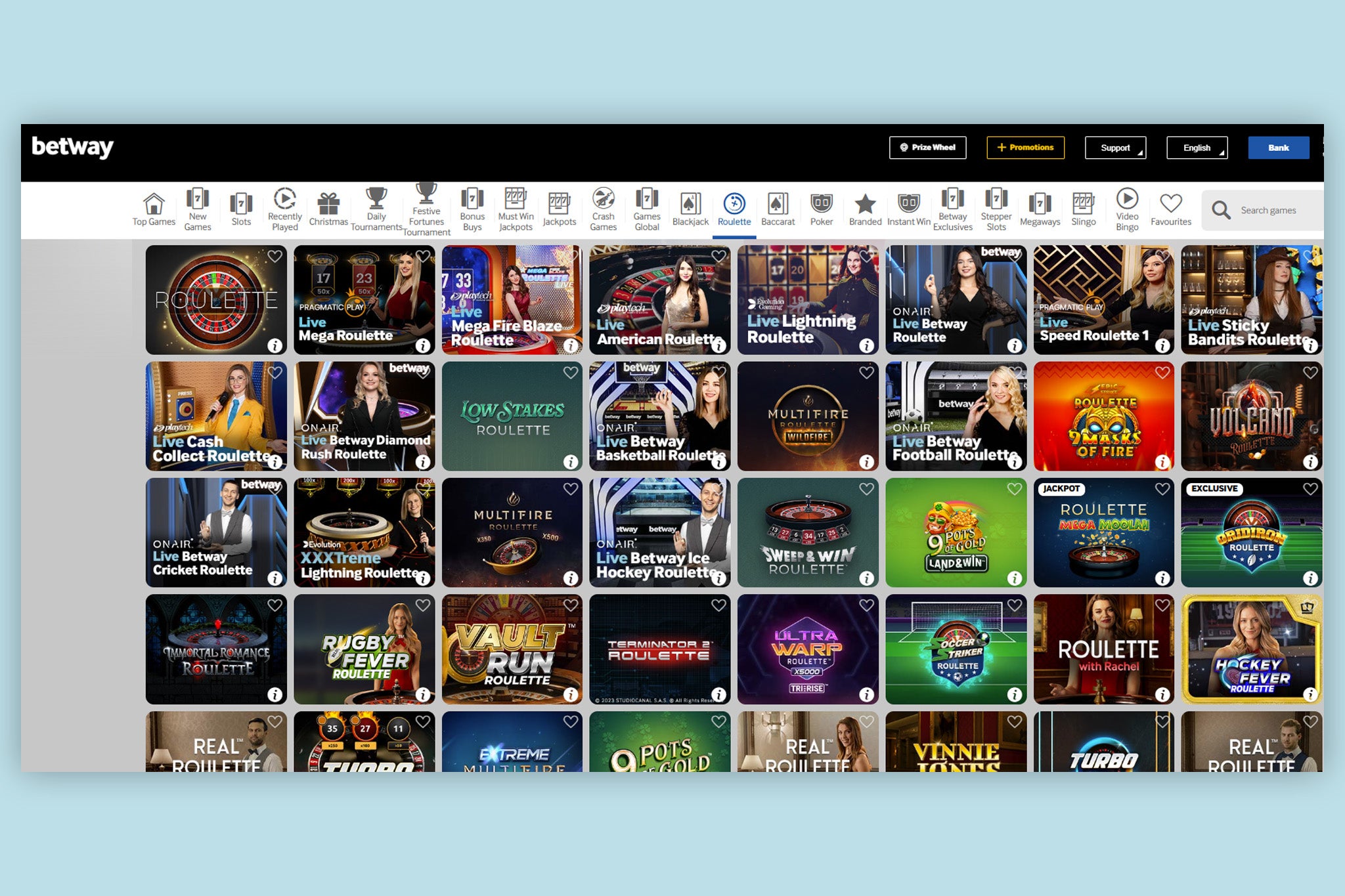The width and height of the screenshot is (1345, 896).
Task: Favourite Volcano Roulette via heart
Action: [1310, 373]
